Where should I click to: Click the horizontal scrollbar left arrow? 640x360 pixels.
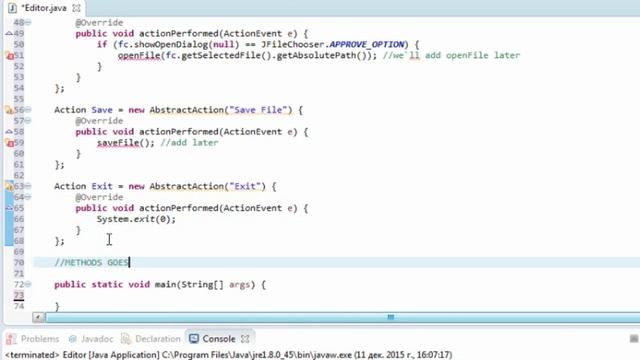point(38,317)
